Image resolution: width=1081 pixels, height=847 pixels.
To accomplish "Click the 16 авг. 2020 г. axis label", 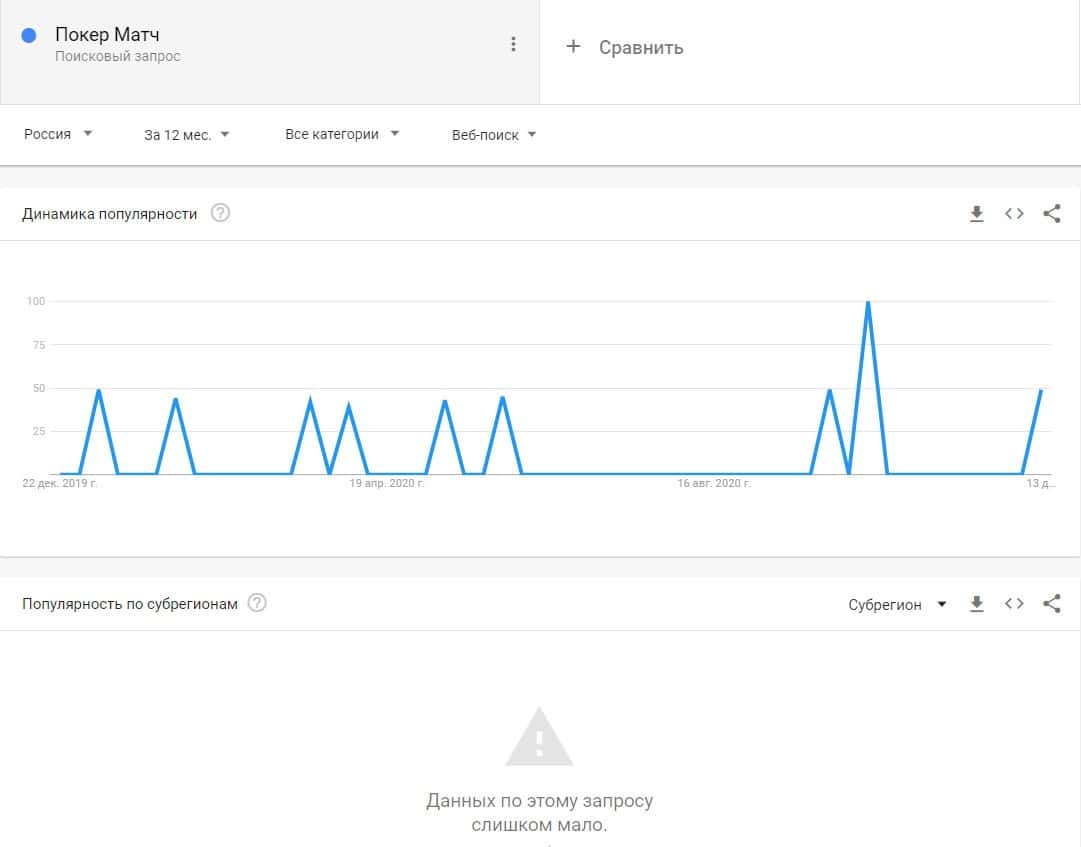I will pyautogui.click(x=714, y=483).
